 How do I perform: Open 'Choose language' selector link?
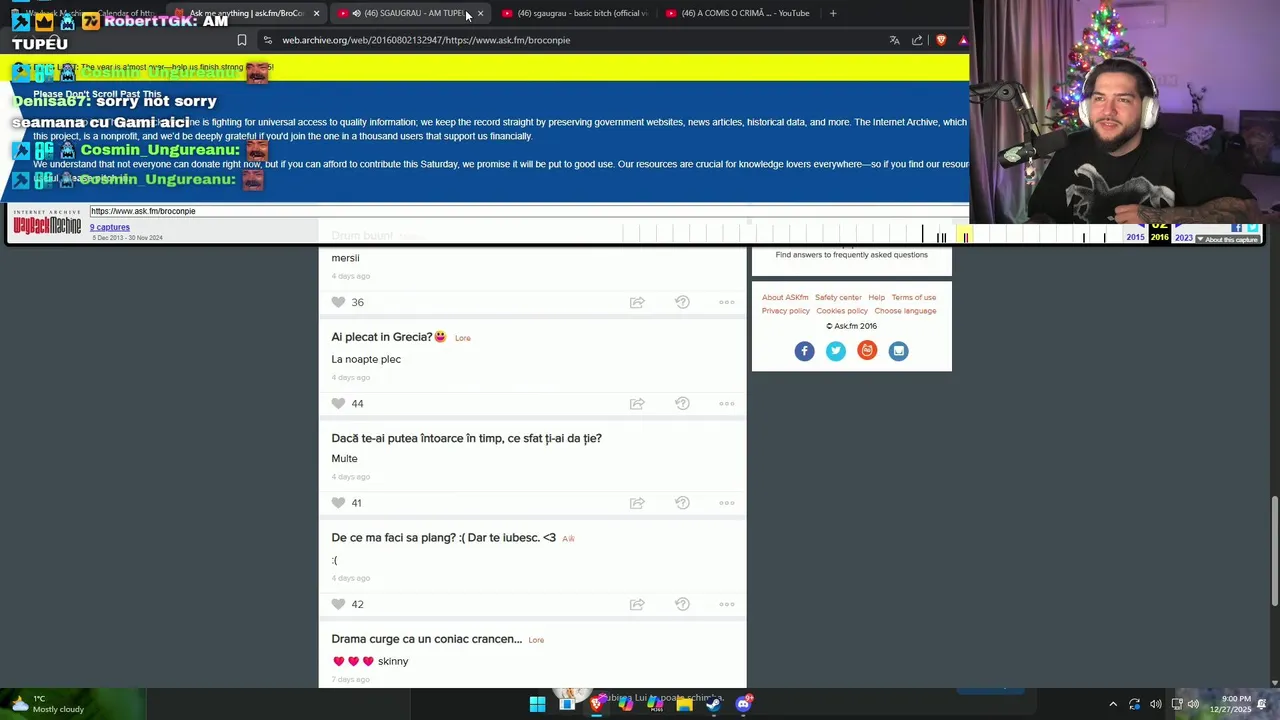(905, 311)
